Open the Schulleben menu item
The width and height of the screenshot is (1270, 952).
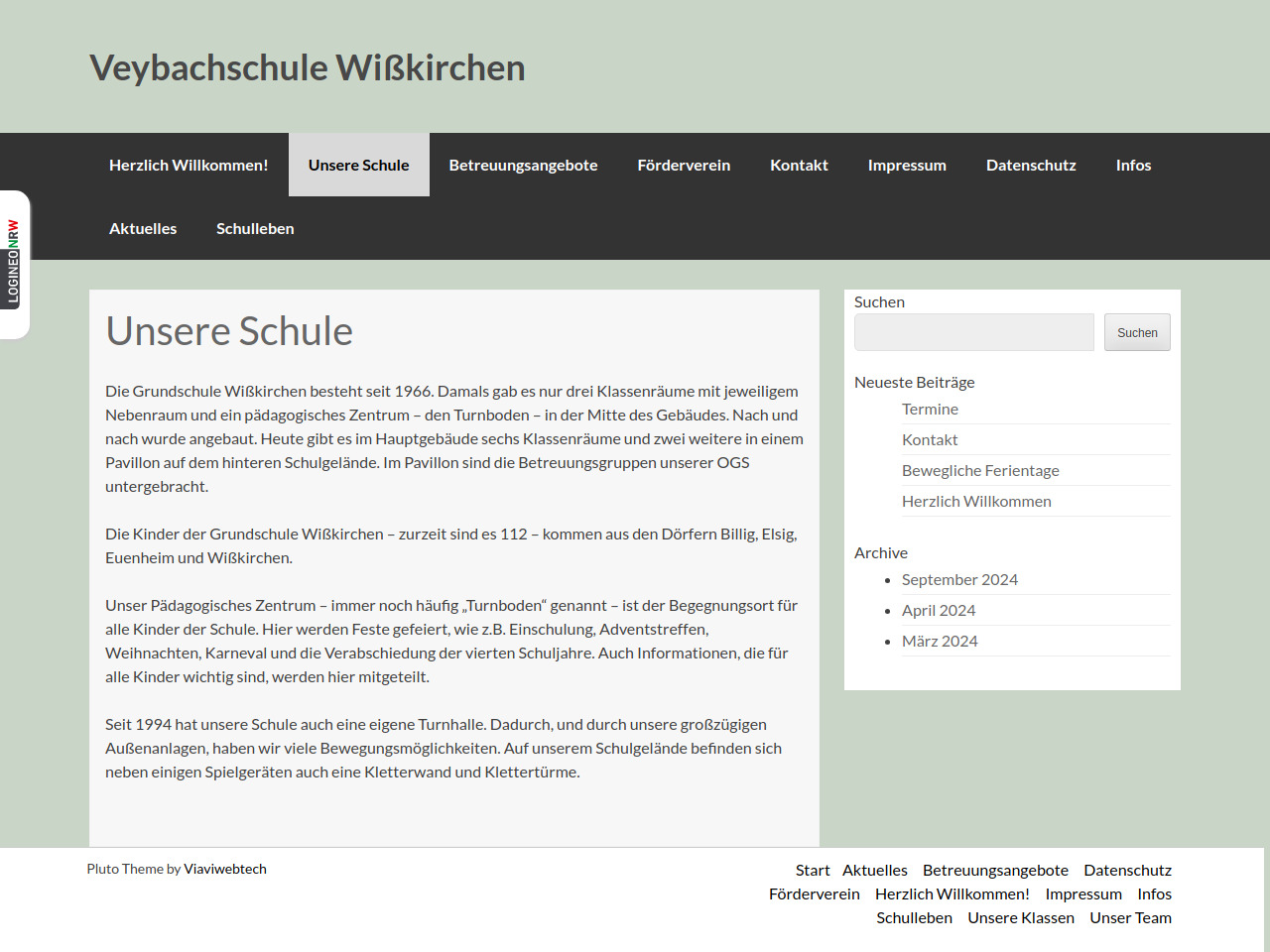pos(255,229)
